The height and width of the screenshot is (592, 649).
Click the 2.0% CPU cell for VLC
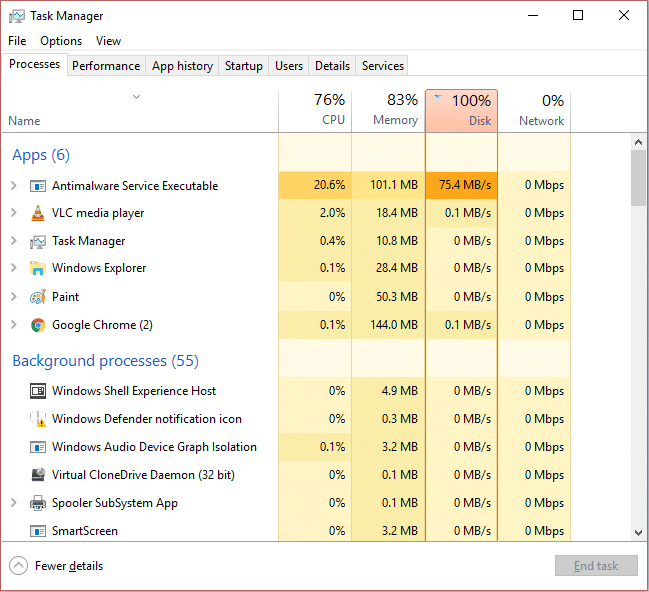[315, 213]
